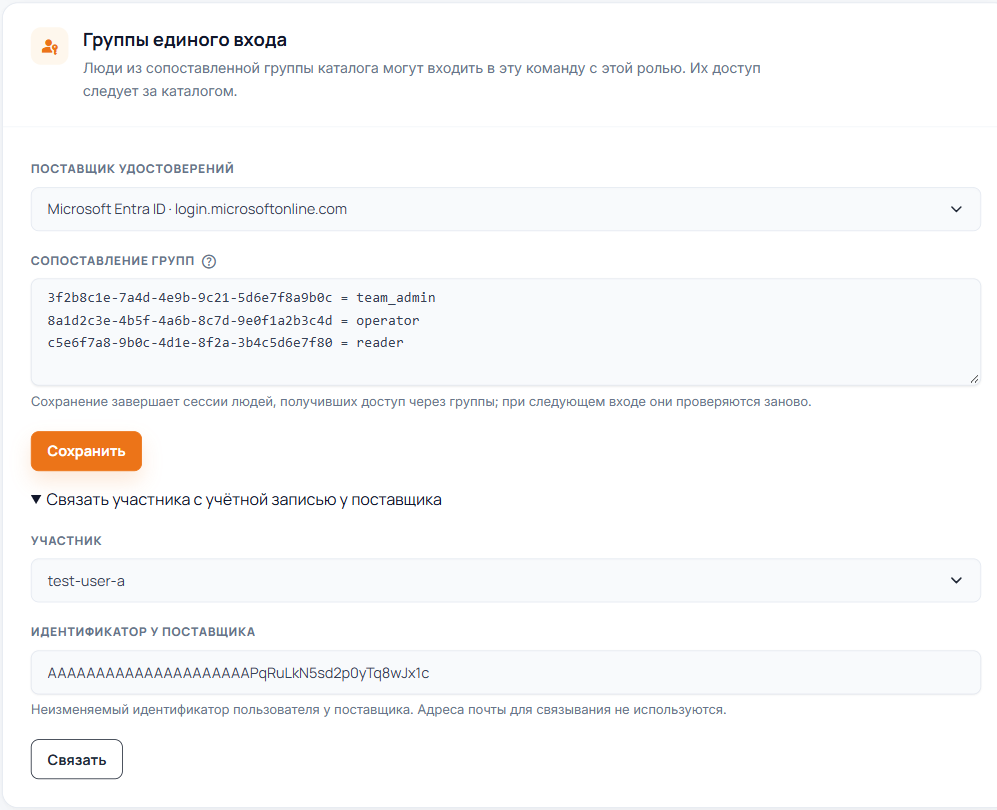997x810 pixels.
Task: Click the Группы единого входа heading
Action: coord(184,40)
